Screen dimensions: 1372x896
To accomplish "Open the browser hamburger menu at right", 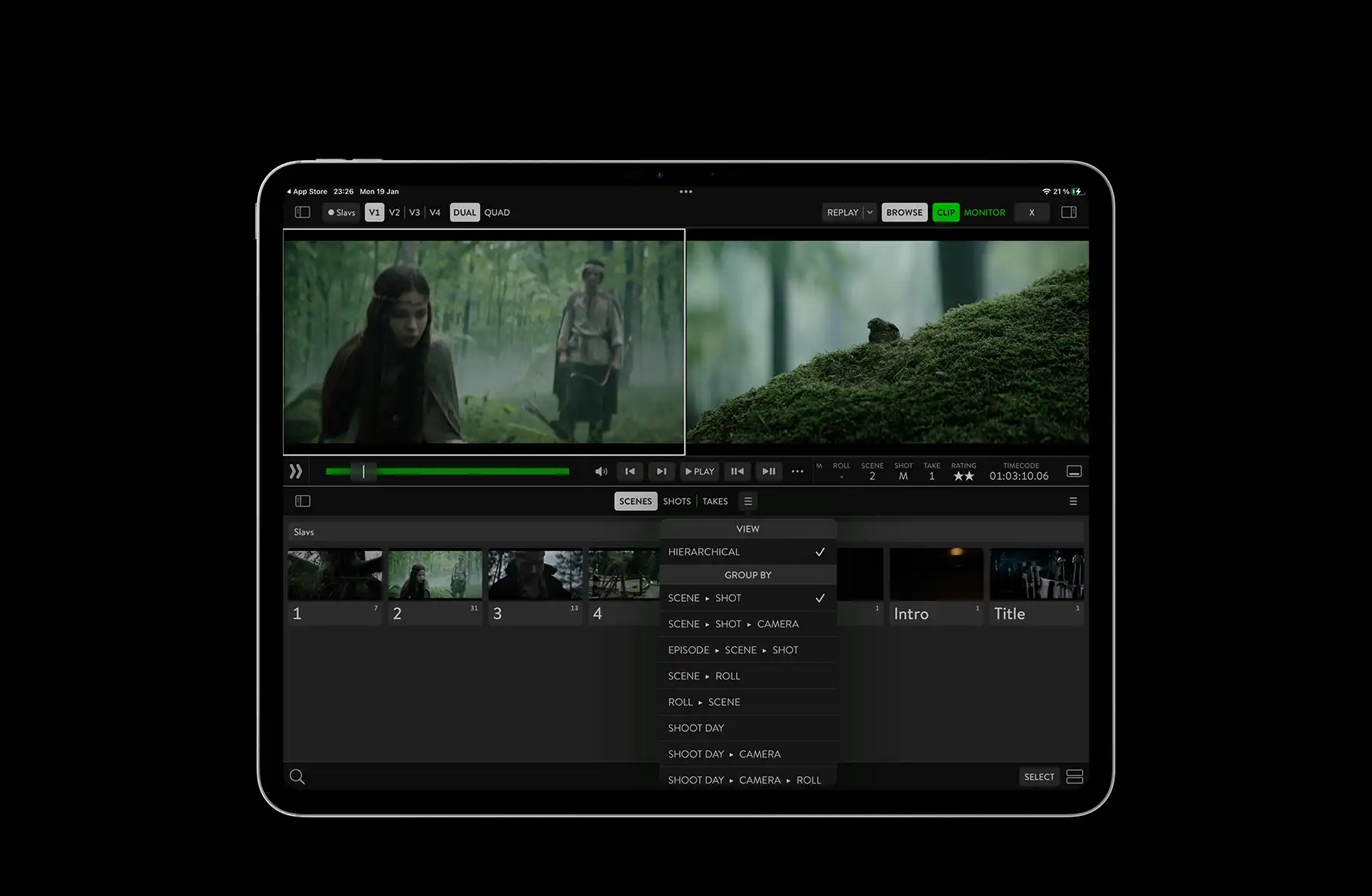I will point(1073,502).
